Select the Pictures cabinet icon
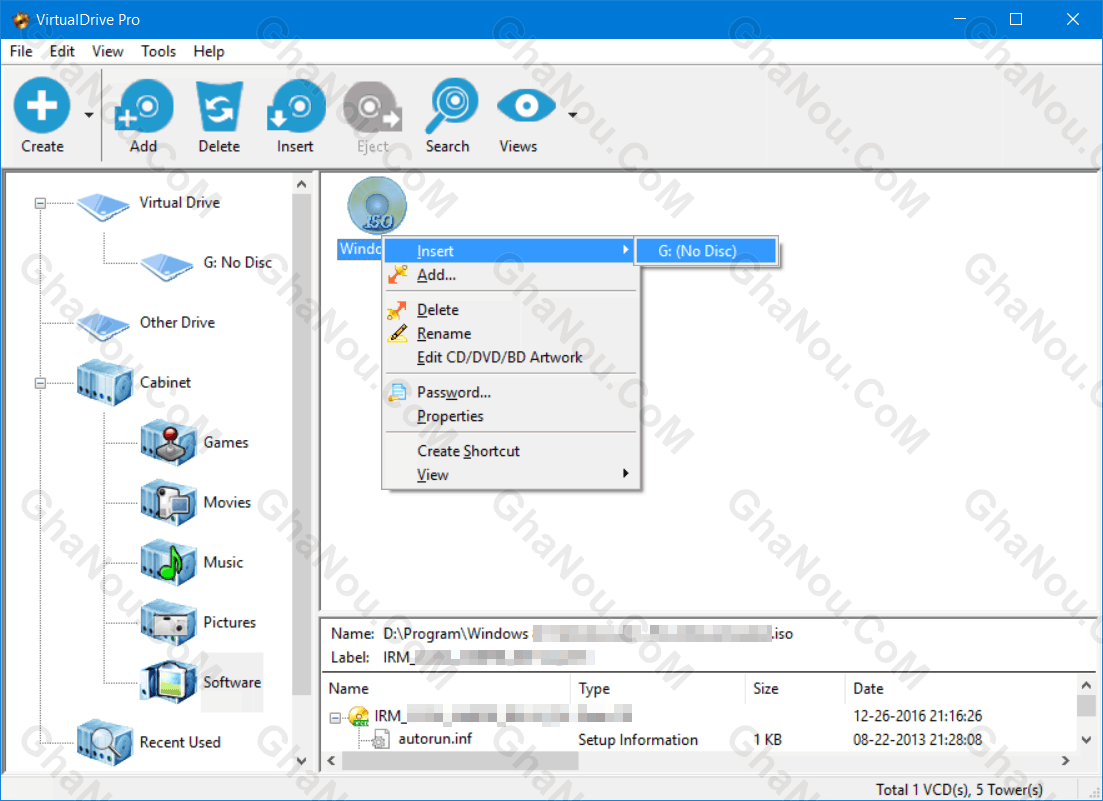This screenshot has width=1103, height=801. coord(168,622)
